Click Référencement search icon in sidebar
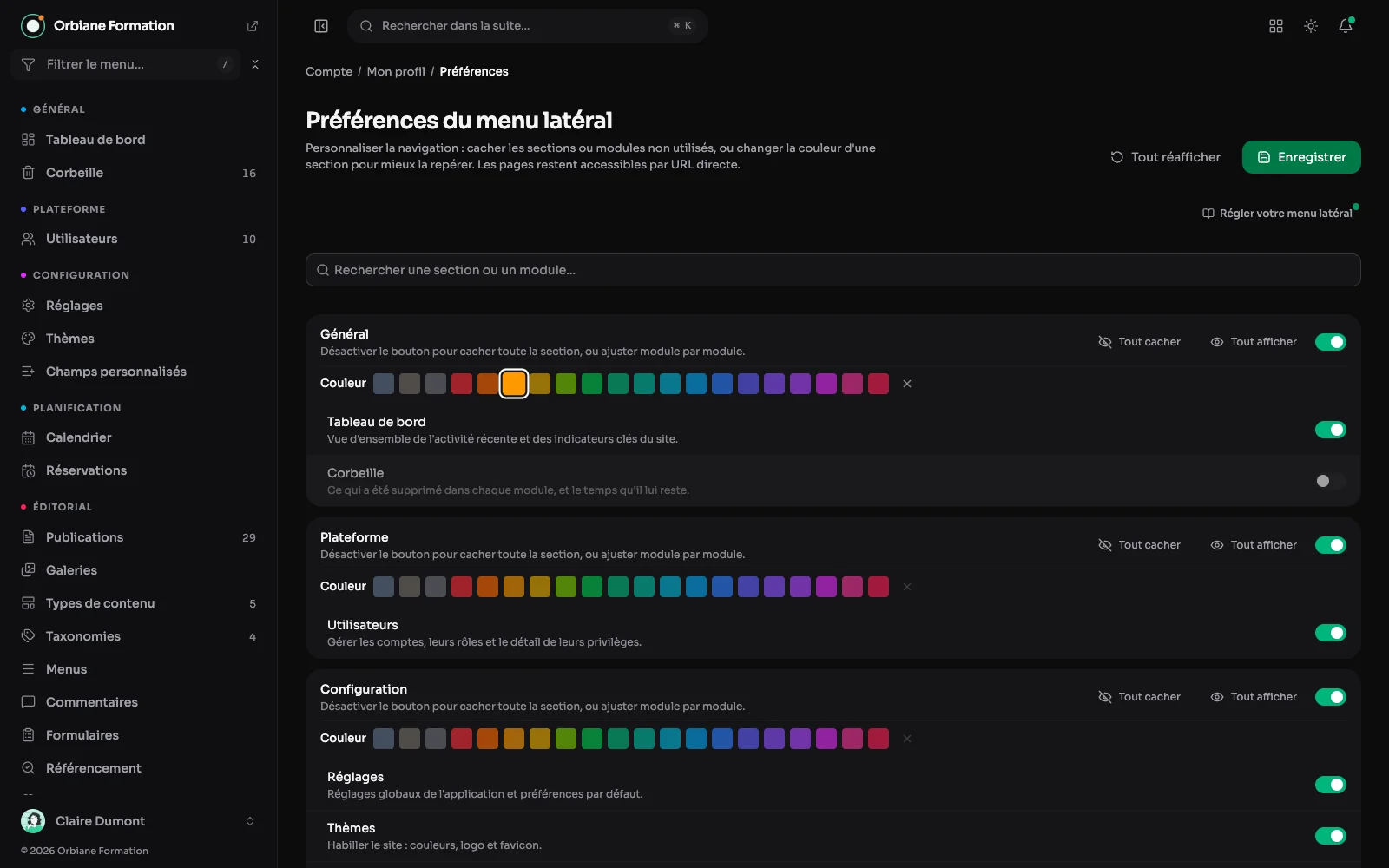Image resolution: width=1389 pixels, height=868 pixels. 29,768
